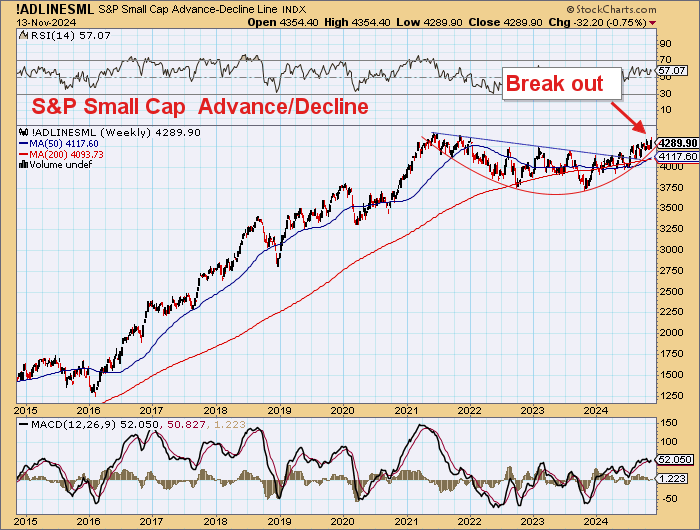The width and height of the screenshot is (700, 530).
Task: Click the 150 level on MACD axis
Action: pos(668,422)
